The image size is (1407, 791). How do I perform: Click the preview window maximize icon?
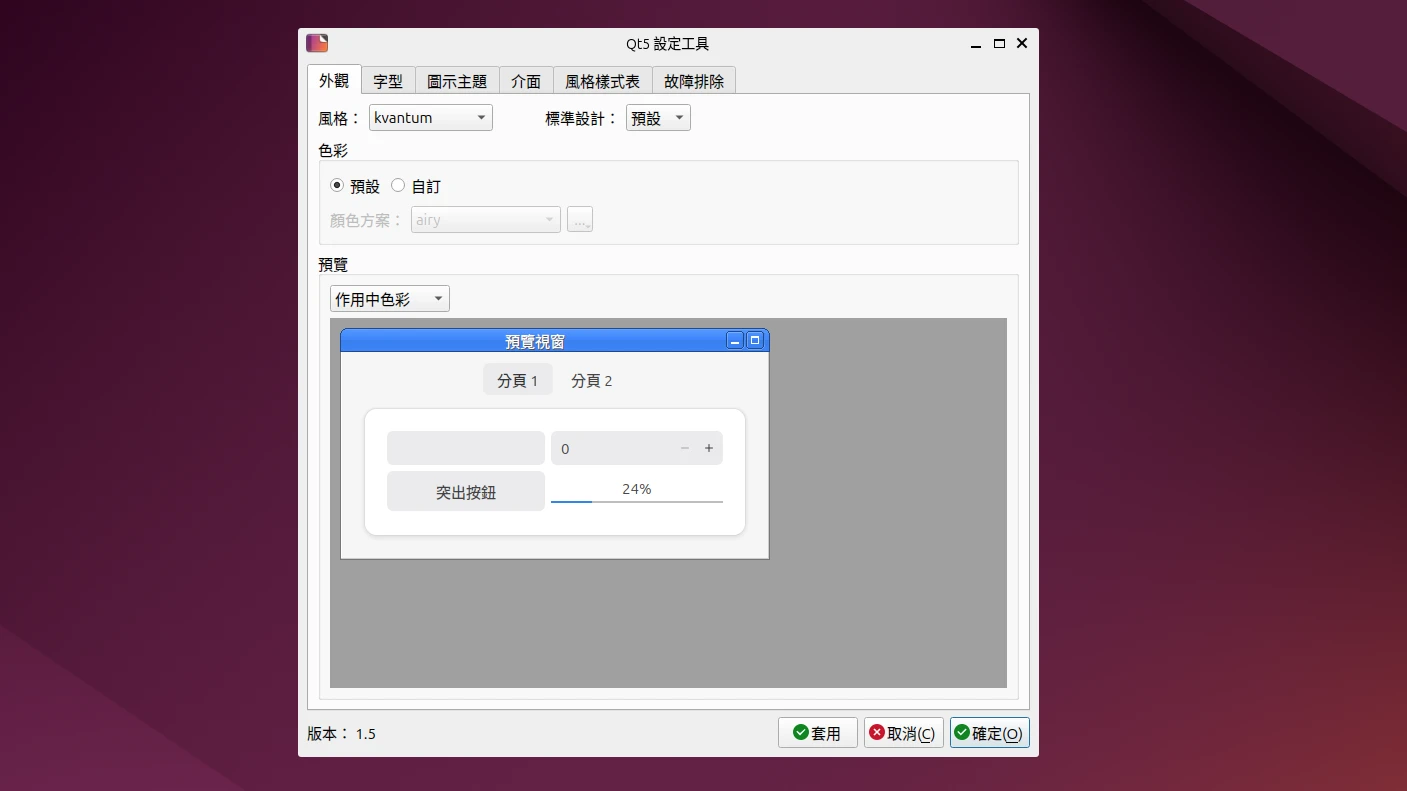click(755, 341)
